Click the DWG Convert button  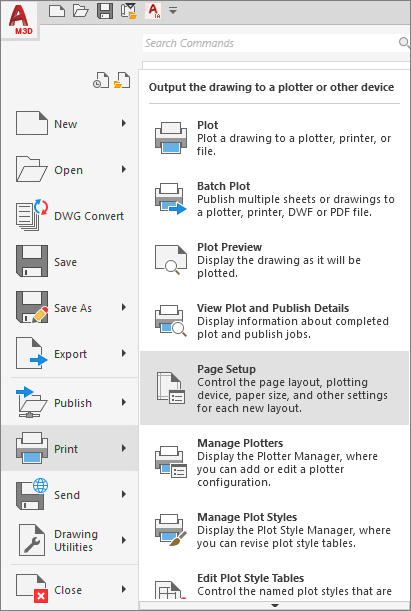(x=70, y=215)
